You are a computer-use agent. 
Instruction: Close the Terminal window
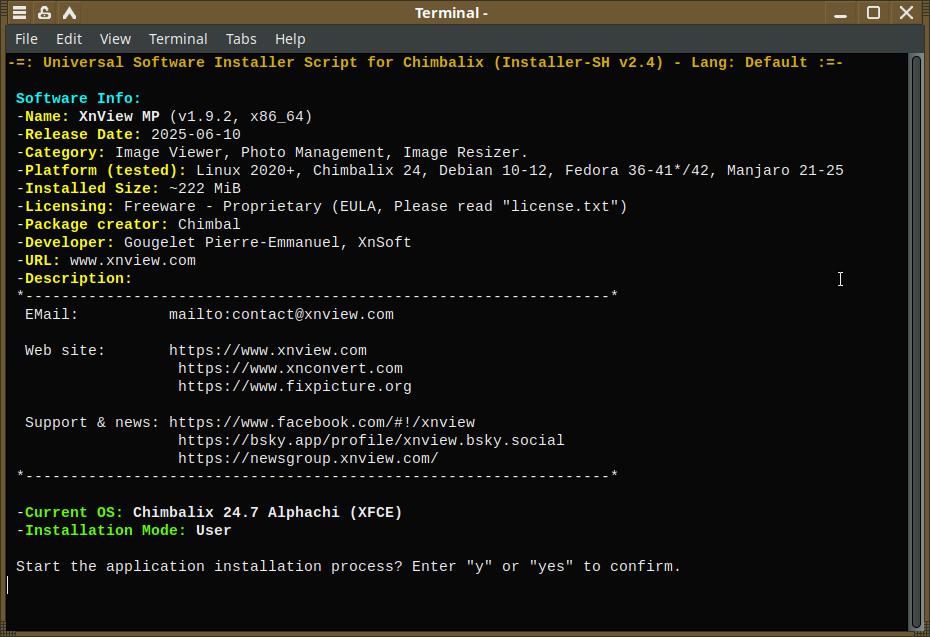[x=906, y=13]
